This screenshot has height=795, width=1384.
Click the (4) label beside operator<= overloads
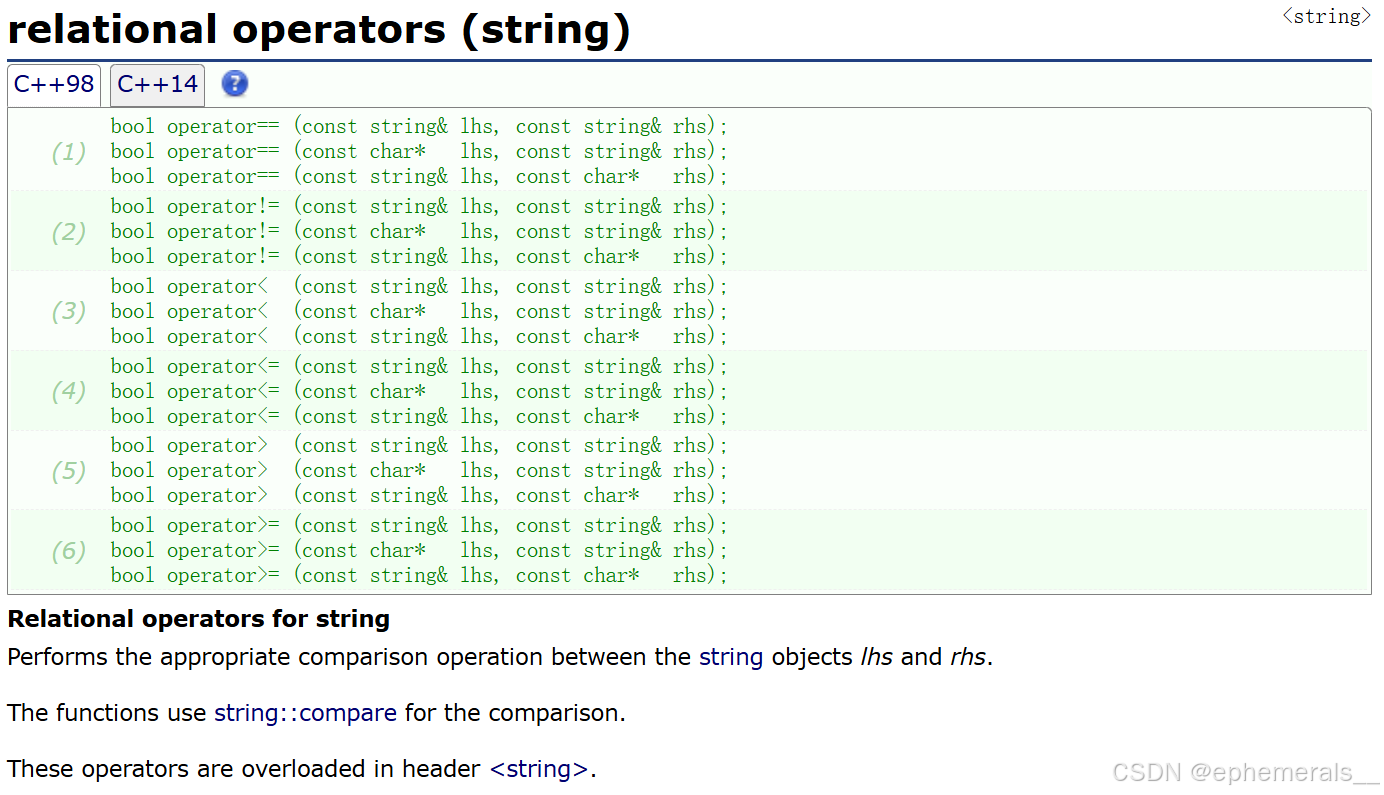pyautogui.click(x=69, y=391)
